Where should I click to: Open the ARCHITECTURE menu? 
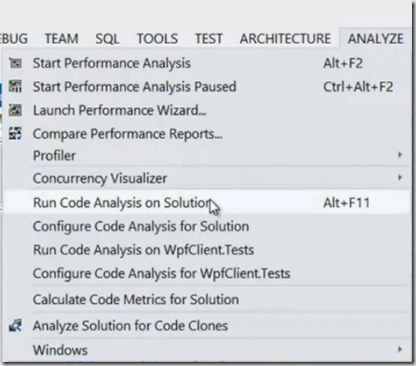pyautogui.click(x=285, y=38)
